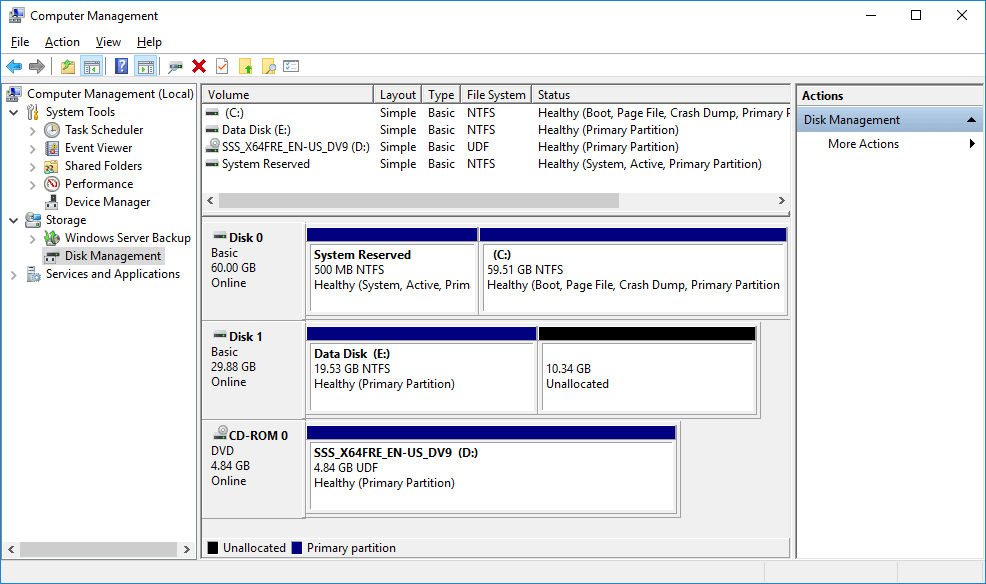Sort by the File System column header
The image size is (986, 584).
point(496,95)
